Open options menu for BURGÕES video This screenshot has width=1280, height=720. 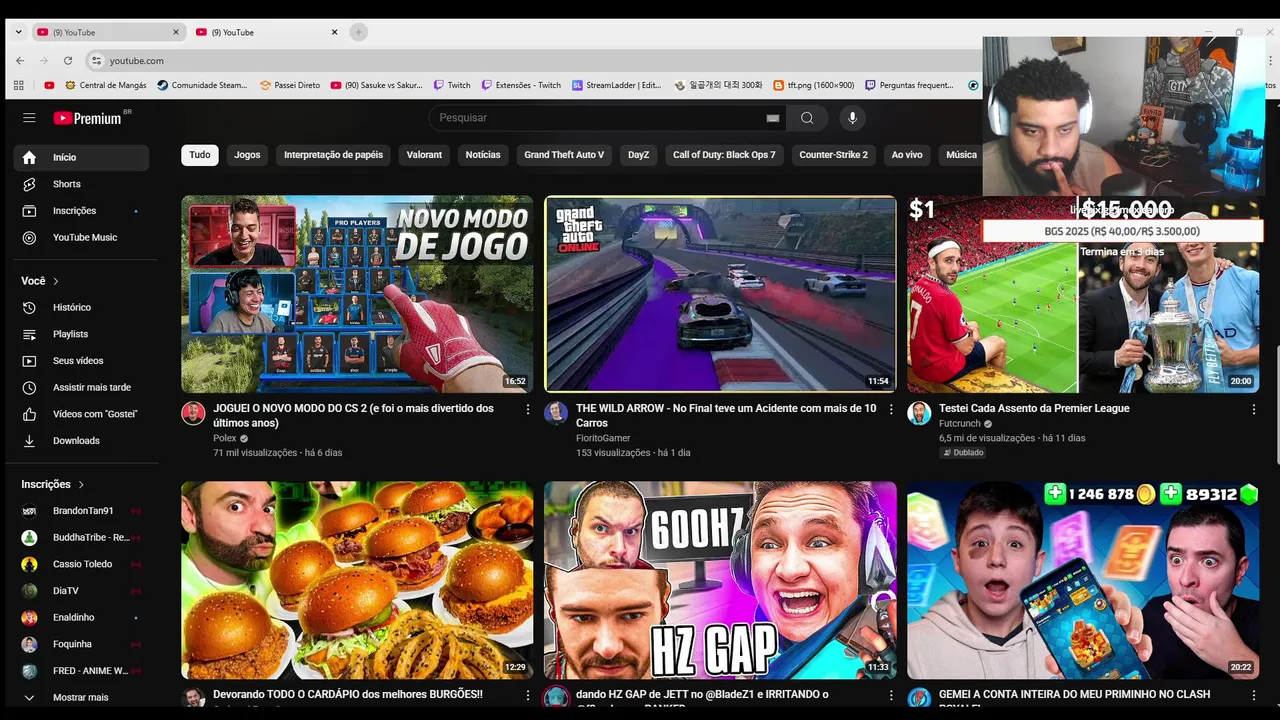[528, 695]
